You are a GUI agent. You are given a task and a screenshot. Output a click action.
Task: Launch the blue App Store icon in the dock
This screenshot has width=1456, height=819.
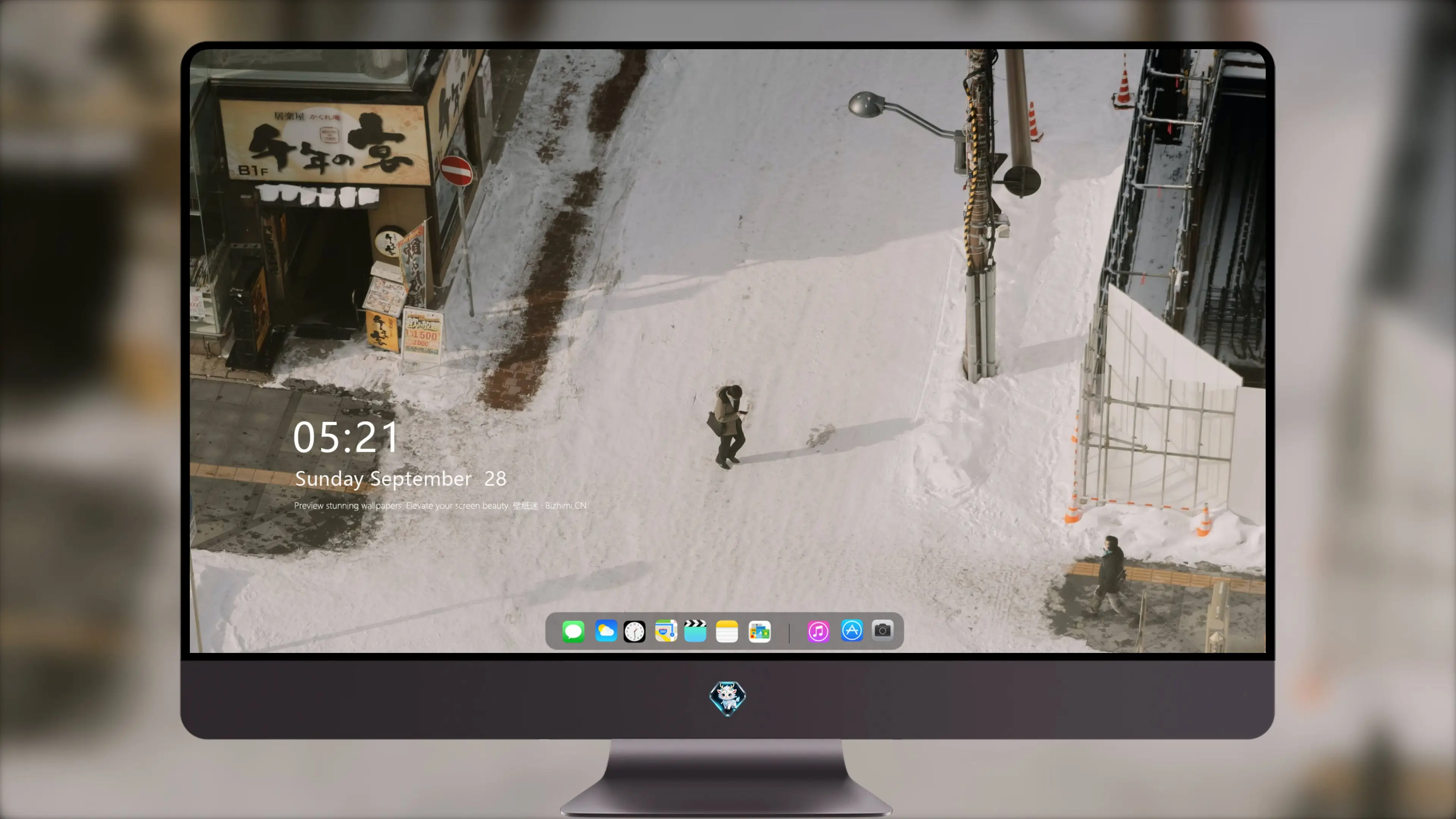pyautogui.click(x=852, y=631)
